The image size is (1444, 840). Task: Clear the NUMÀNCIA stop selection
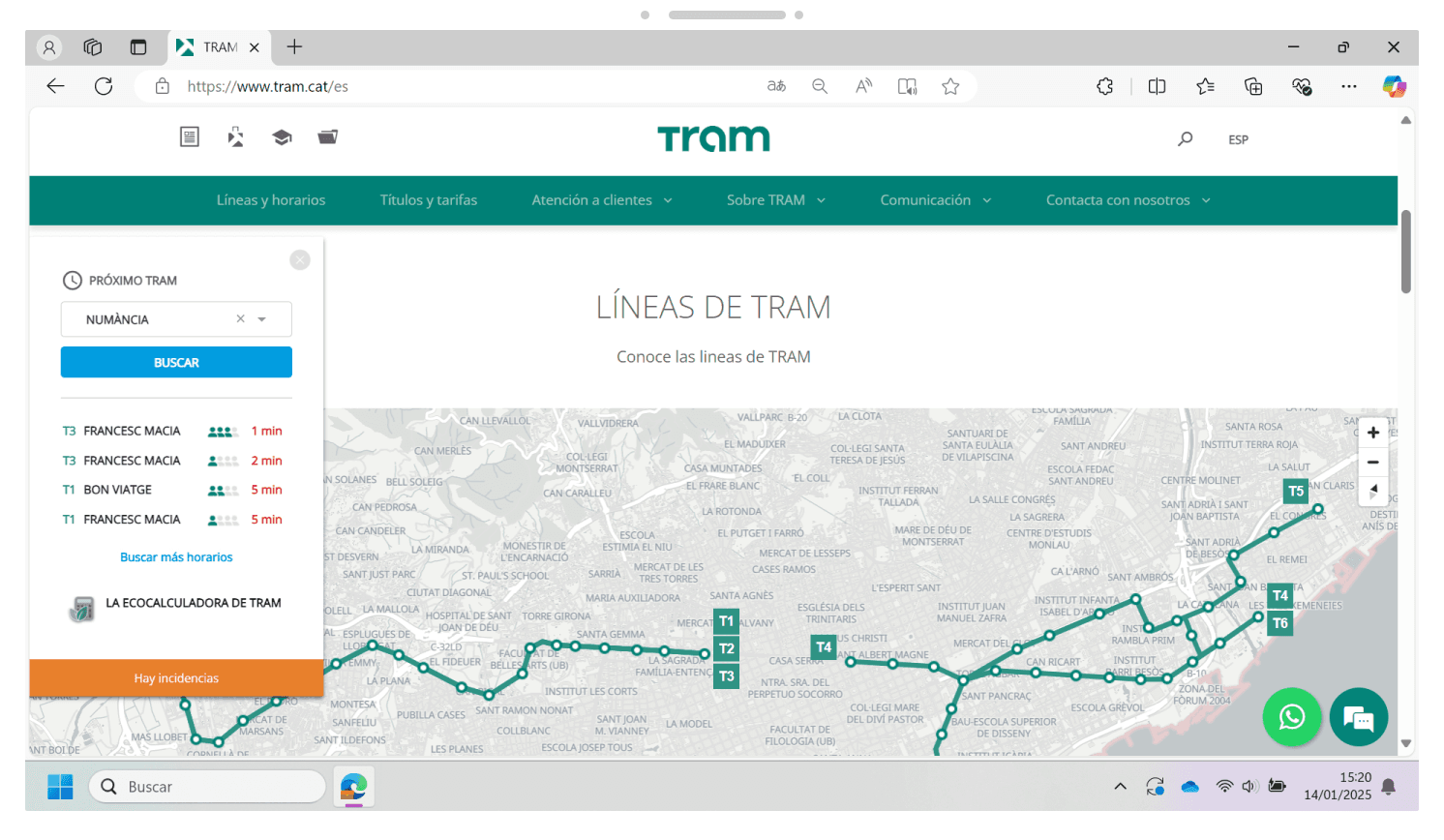[240, 319]
